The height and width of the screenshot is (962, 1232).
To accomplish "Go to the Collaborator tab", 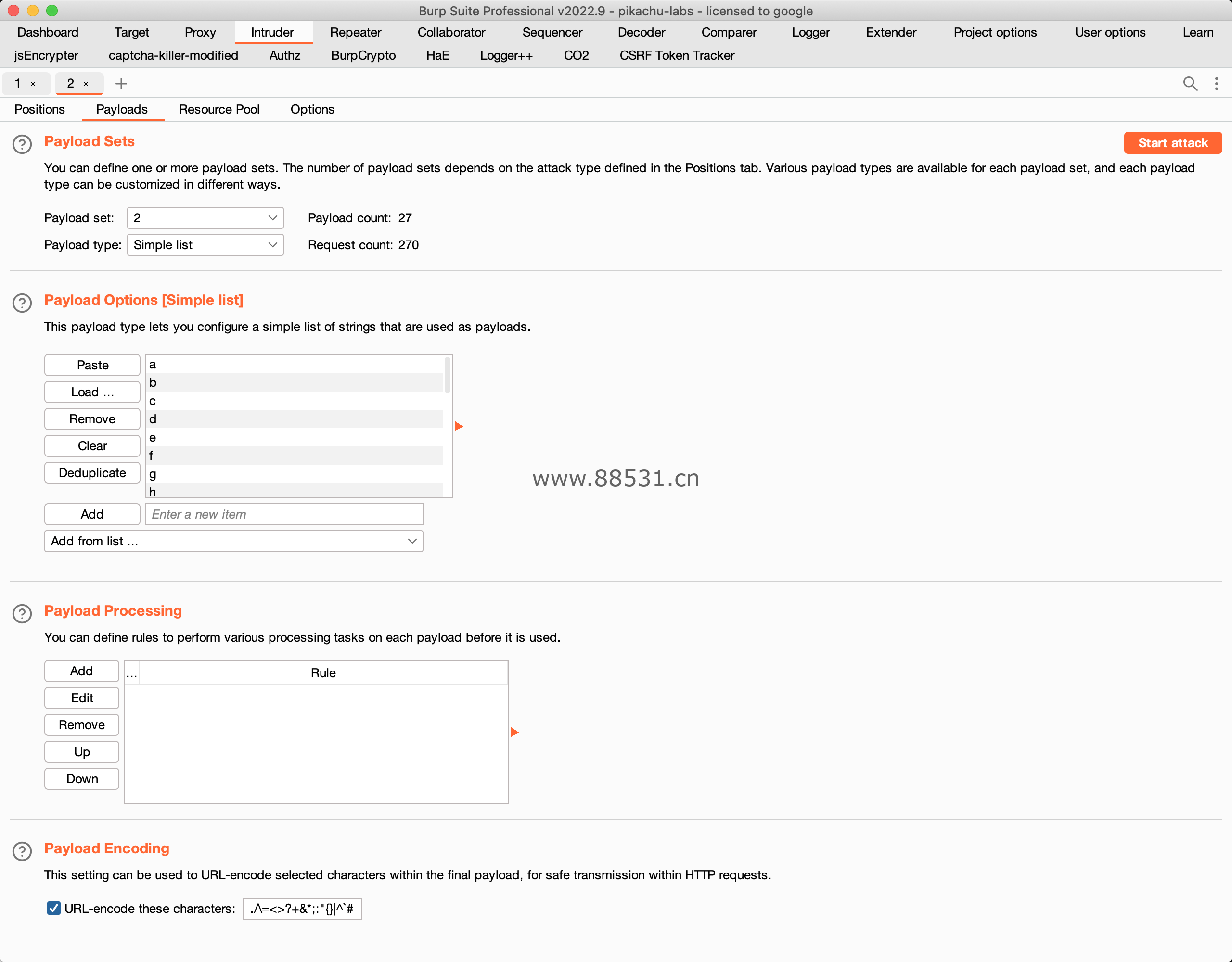I will (451, 32).
